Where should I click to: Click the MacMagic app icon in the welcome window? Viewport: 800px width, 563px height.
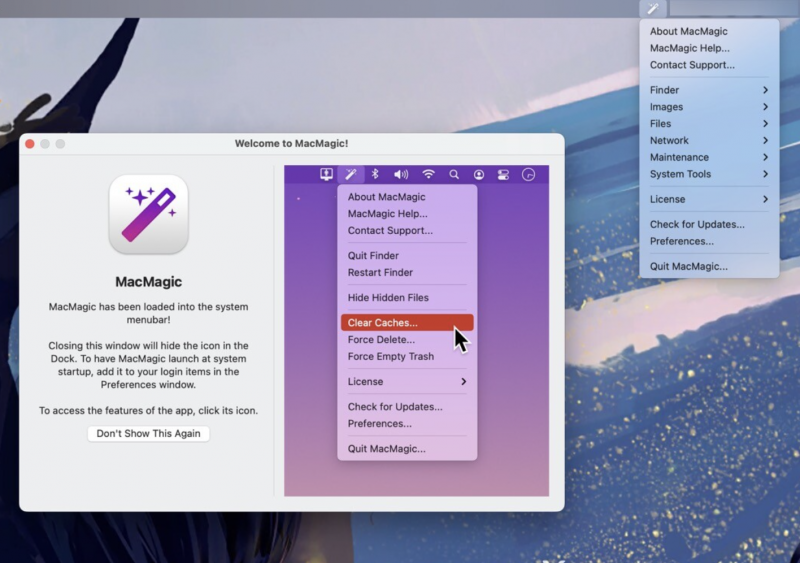coord(148,214)
